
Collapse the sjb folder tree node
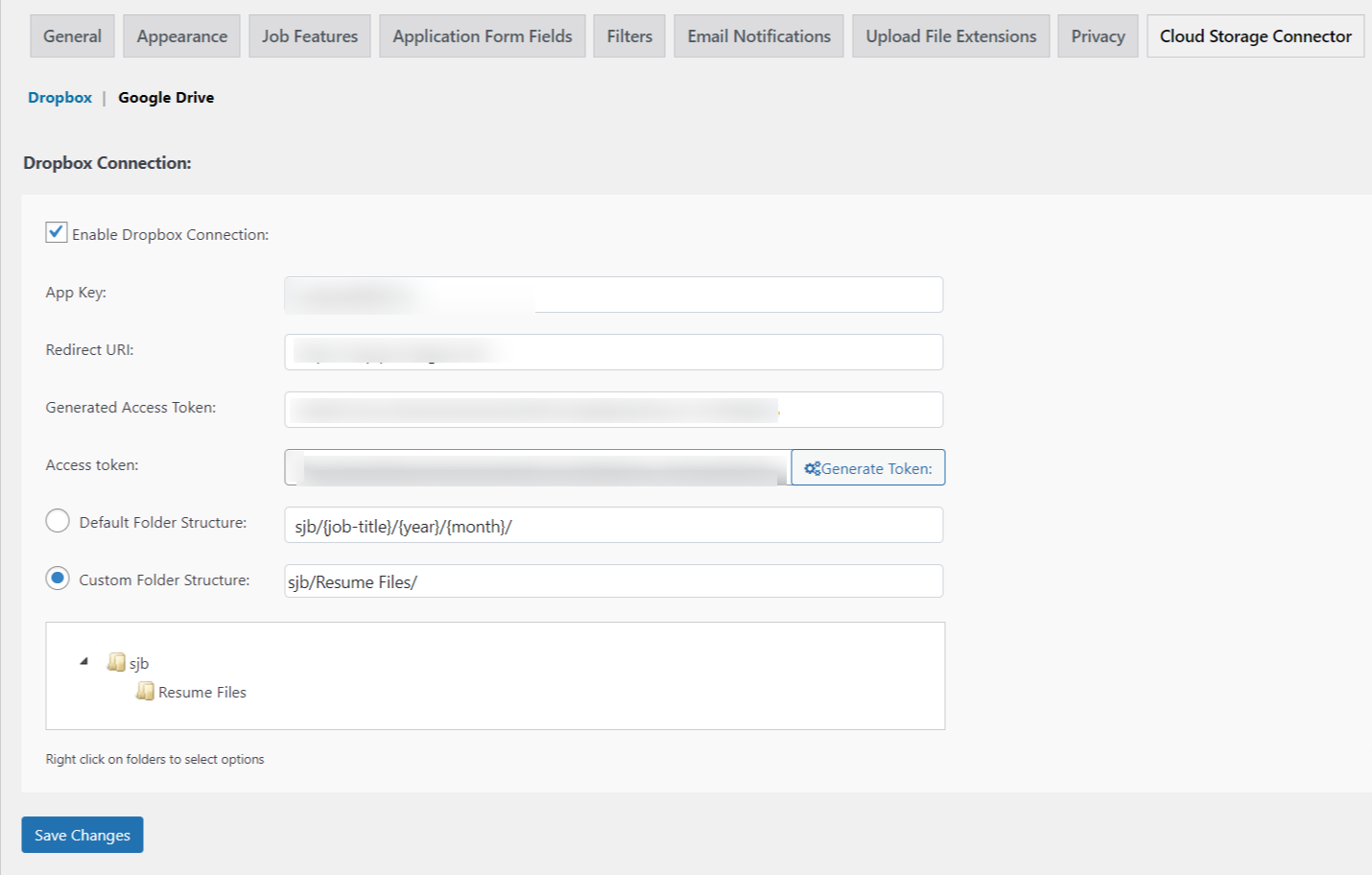click(x=83, y=662)
